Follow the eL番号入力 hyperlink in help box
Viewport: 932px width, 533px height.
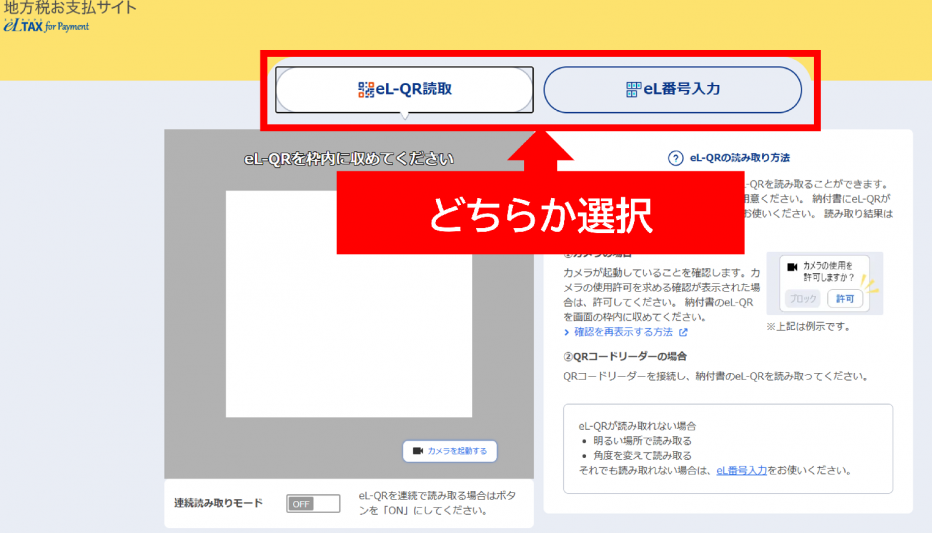741,471
